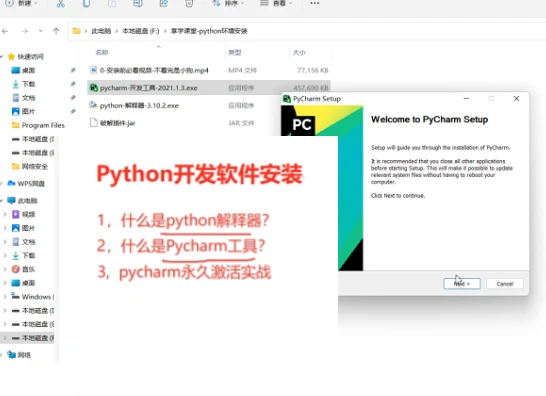Open 视频 under 此电脑
The height and width of the screenshot is (396, 546).
tap(29, 214)
